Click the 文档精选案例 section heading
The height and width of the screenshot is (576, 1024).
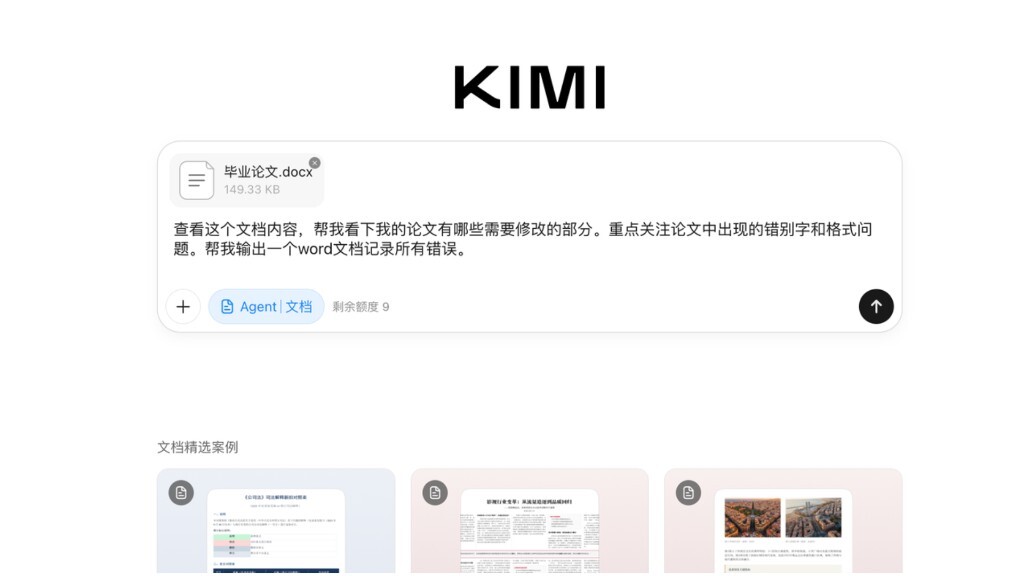(198, 447)
